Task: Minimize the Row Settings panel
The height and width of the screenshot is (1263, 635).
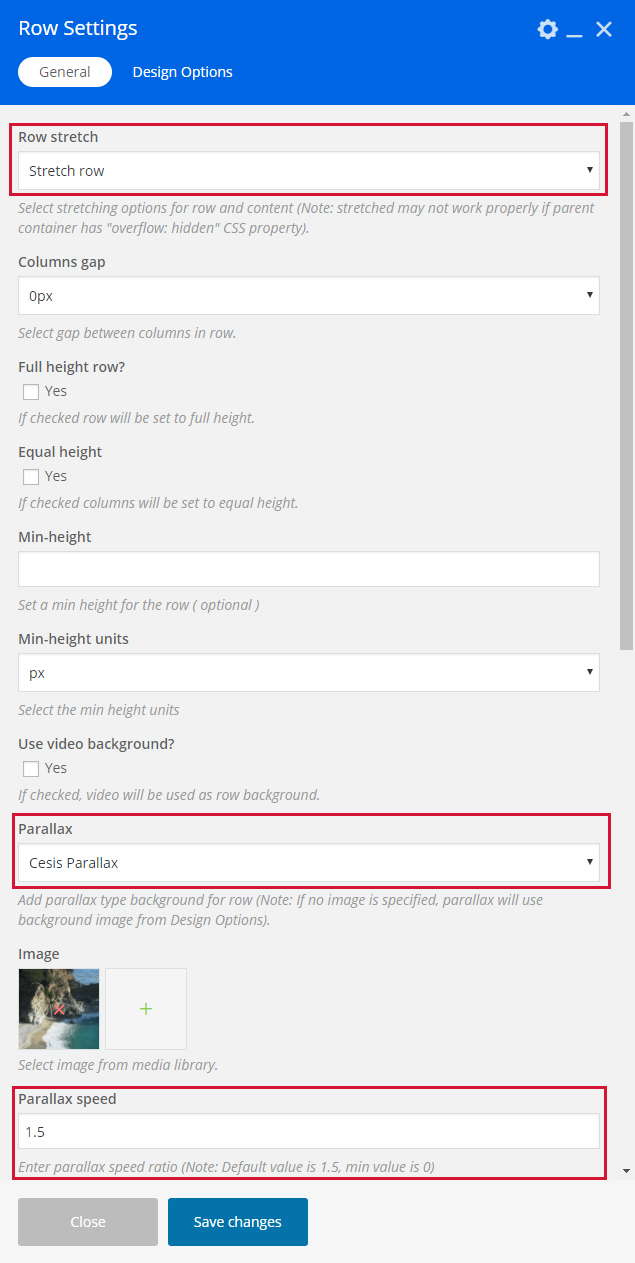Action: [x=574, y=31]
